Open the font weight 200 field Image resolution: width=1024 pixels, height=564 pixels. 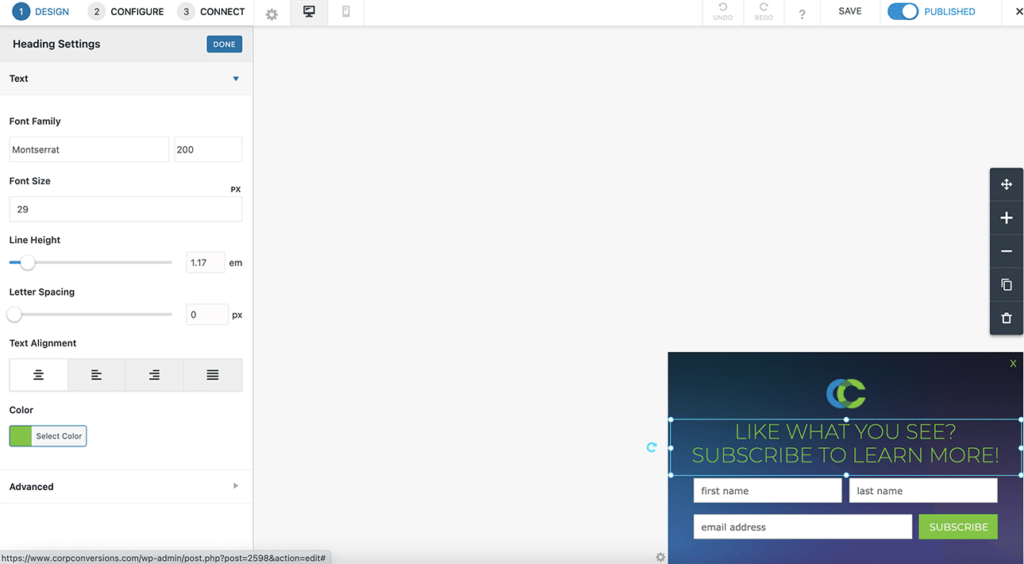(208, 149)
